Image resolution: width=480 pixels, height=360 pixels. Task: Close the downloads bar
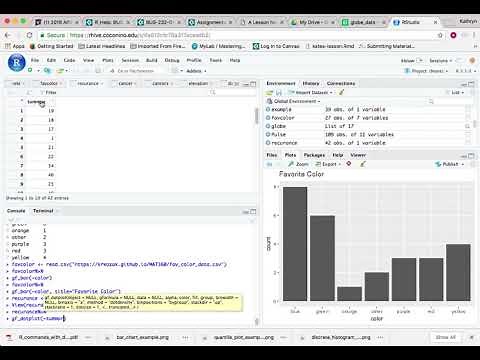471,337
